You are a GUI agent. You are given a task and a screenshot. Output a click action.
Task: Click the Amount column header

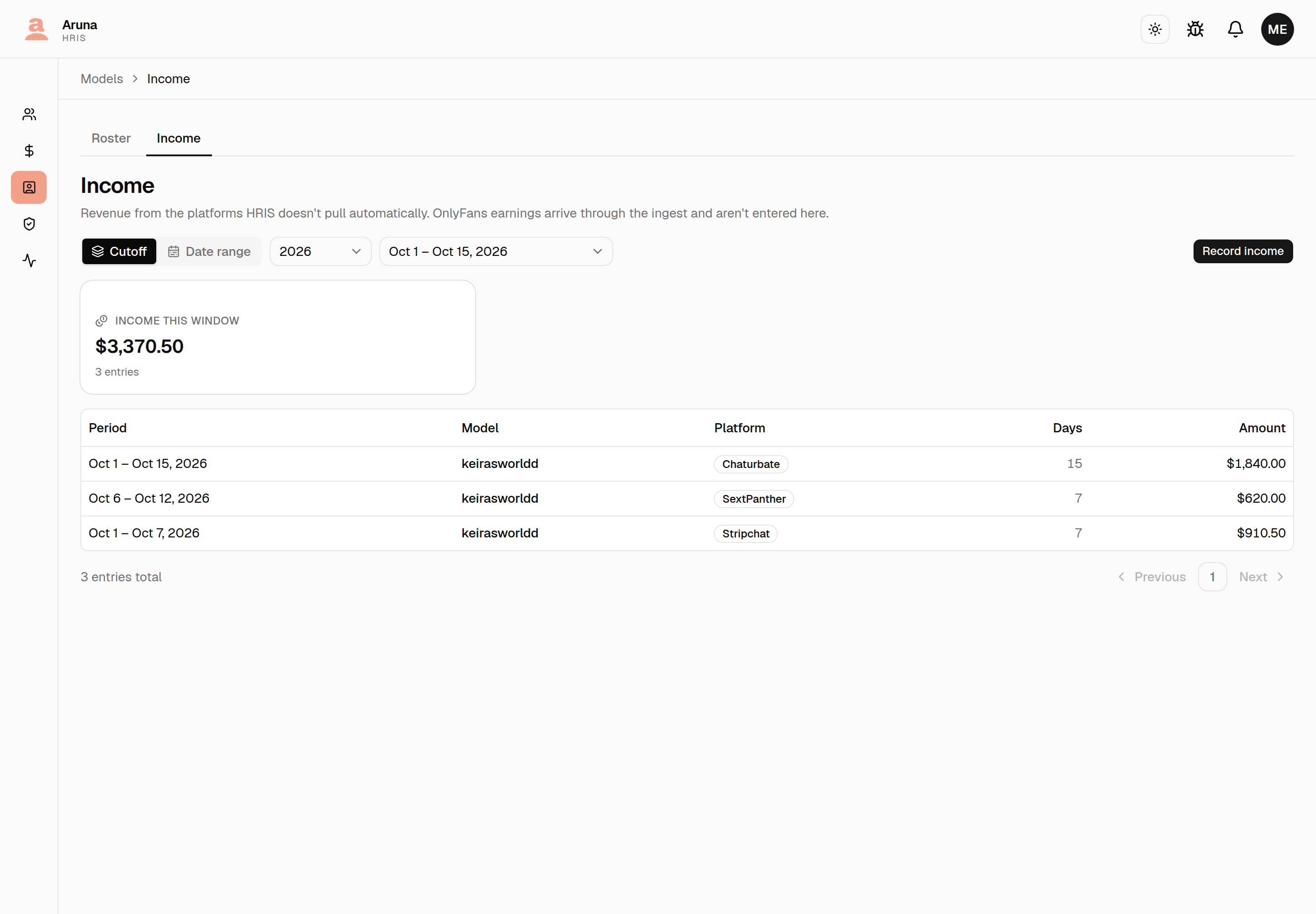(x=1262, y=428)
